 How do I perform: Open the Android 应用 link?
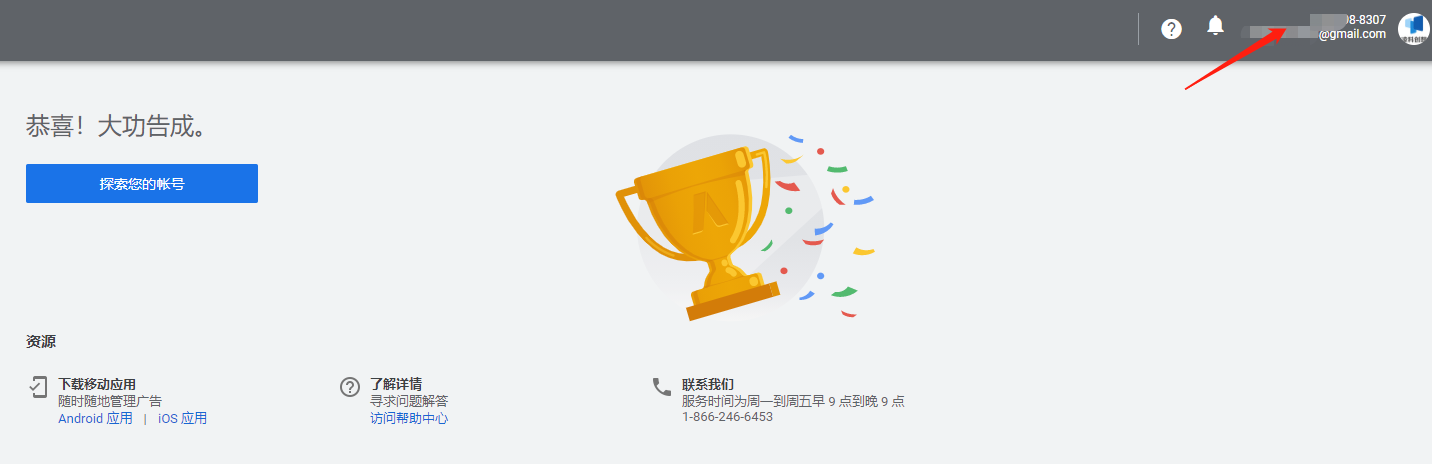coord(95,418)
